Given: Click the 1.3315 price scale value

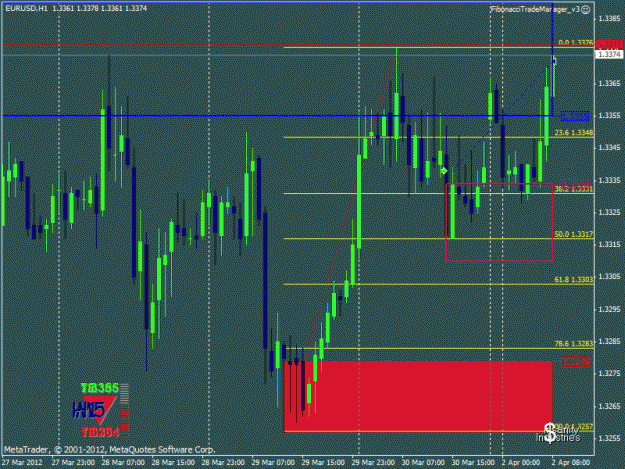Looking at the screenshot, I should coord(609,244).
